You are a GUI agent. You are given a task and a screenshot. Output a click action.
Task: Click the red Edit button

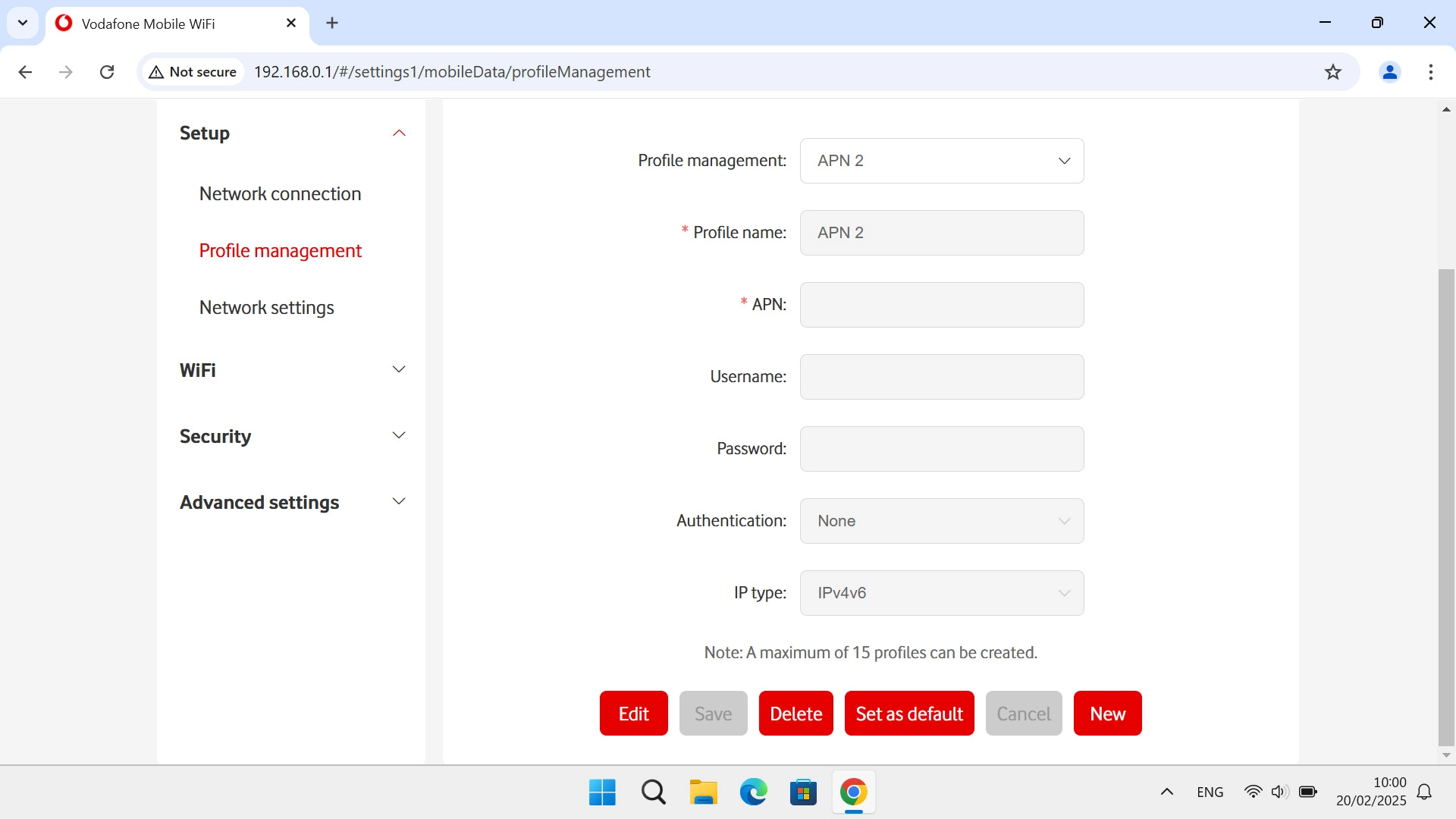pyautogui.click(x=633, y=714)
